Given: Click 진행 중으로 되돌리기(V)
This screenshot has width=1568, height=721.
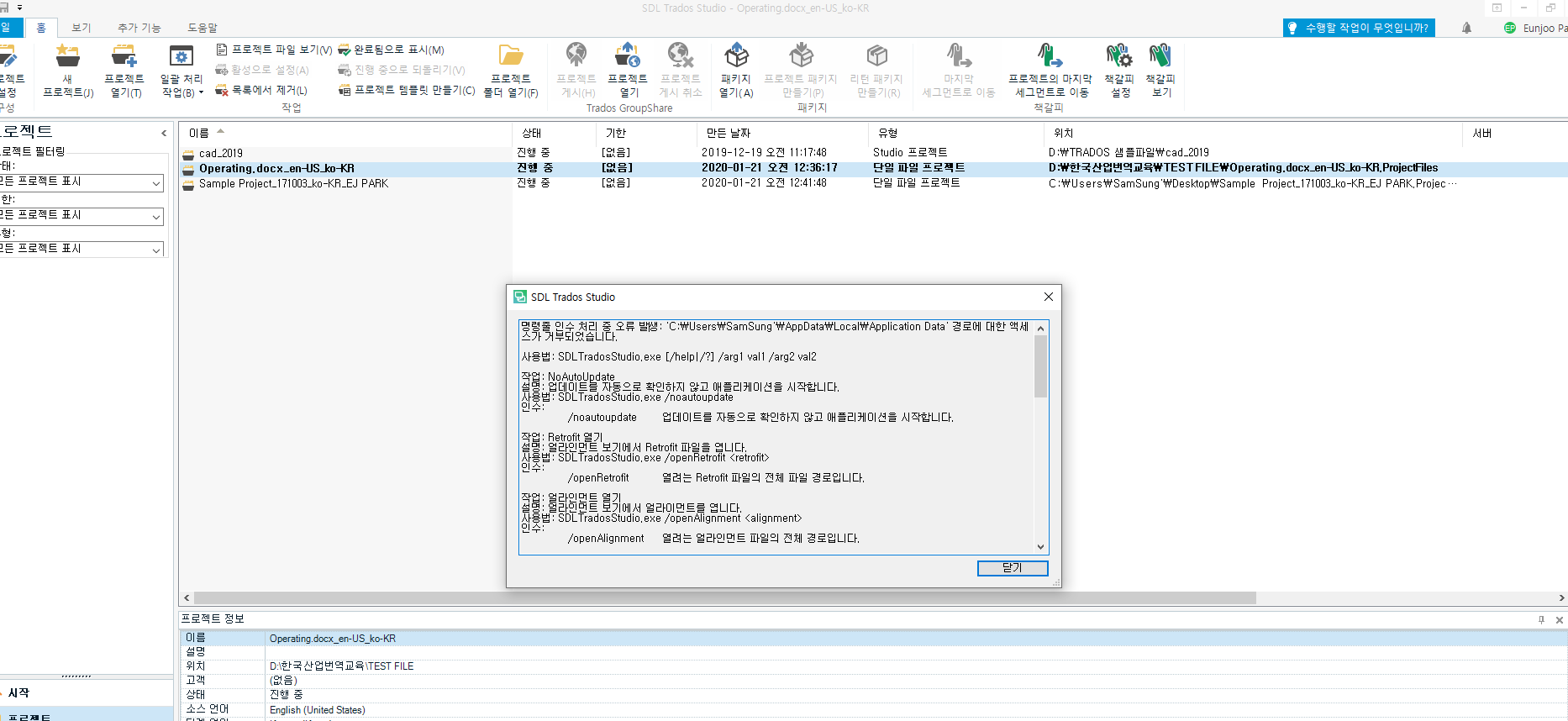Looking at the screenshot, I should [401, 70].
